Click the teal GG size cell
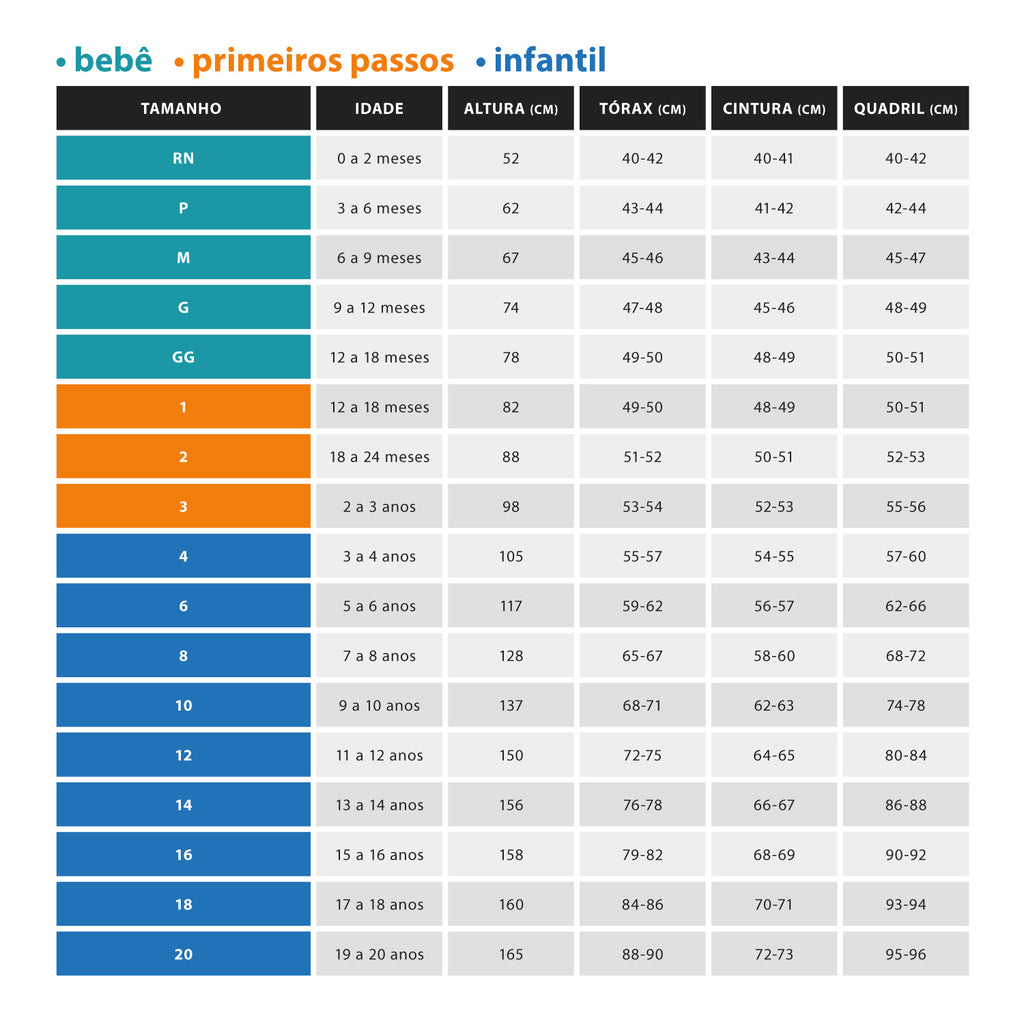Image resolution: width=1024 pixels, height=1024 pixels. pyautogui.click(x=183, y=357)
